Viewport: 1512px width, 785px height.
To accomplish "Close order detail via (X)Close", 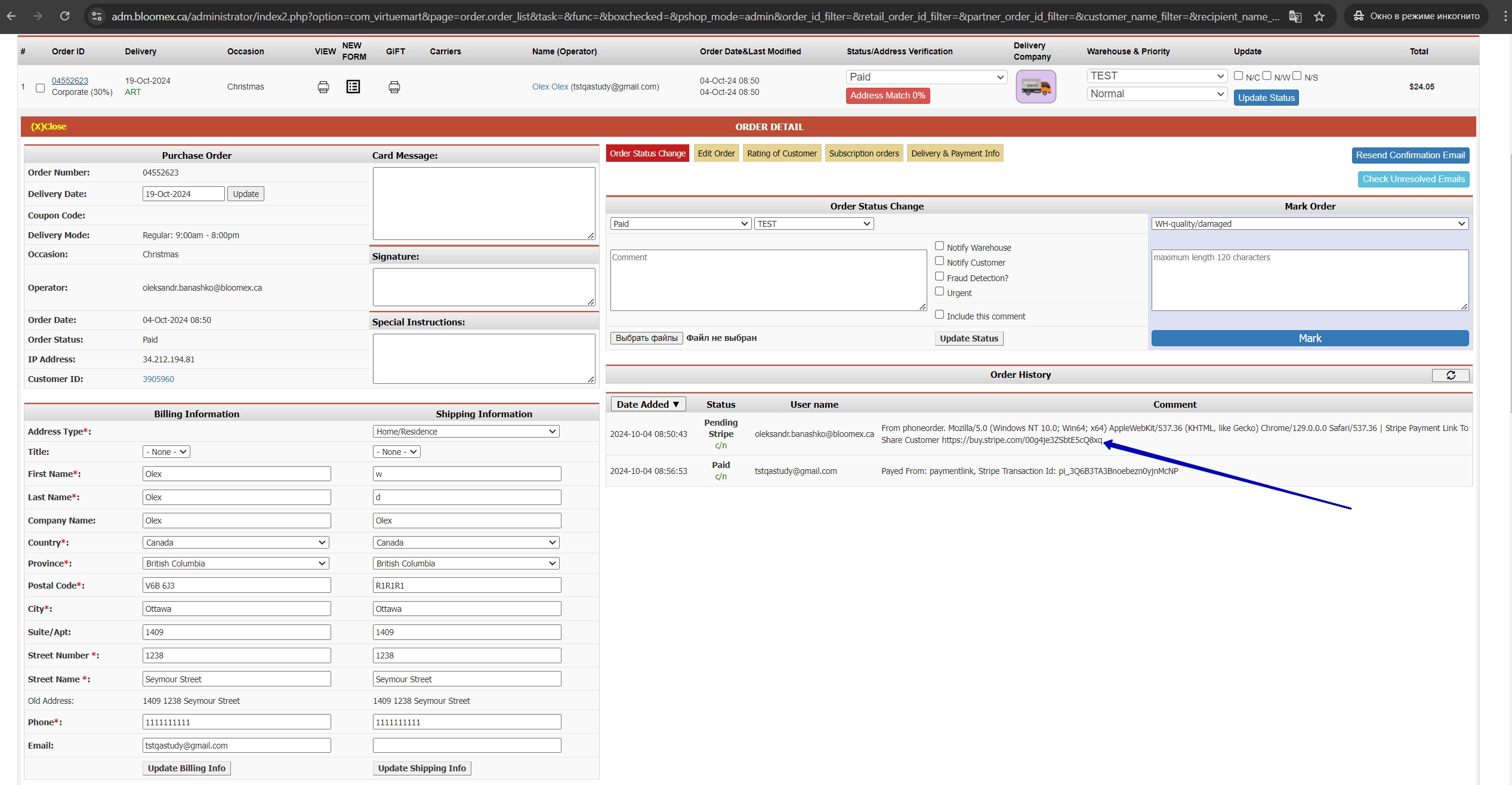I will tap(48, 127).
